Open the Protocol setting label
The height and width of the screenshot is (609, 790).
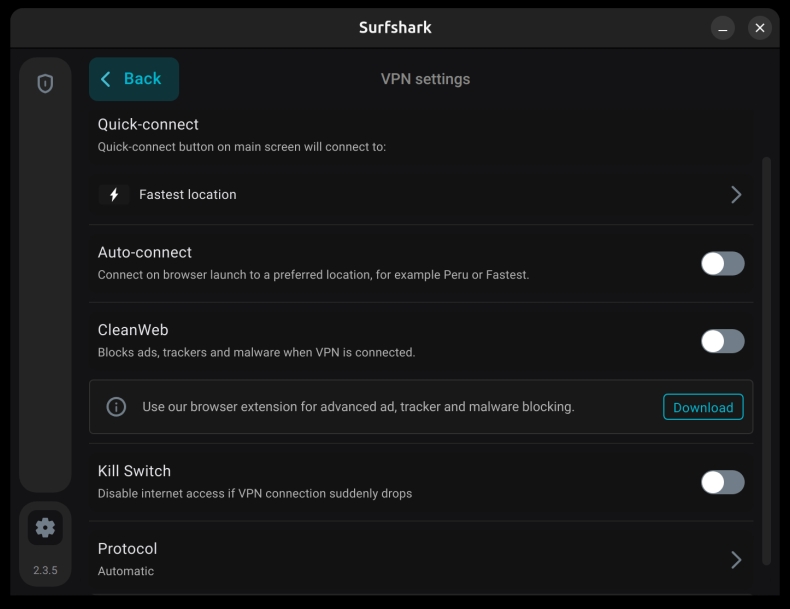click(x=127, y=549)
